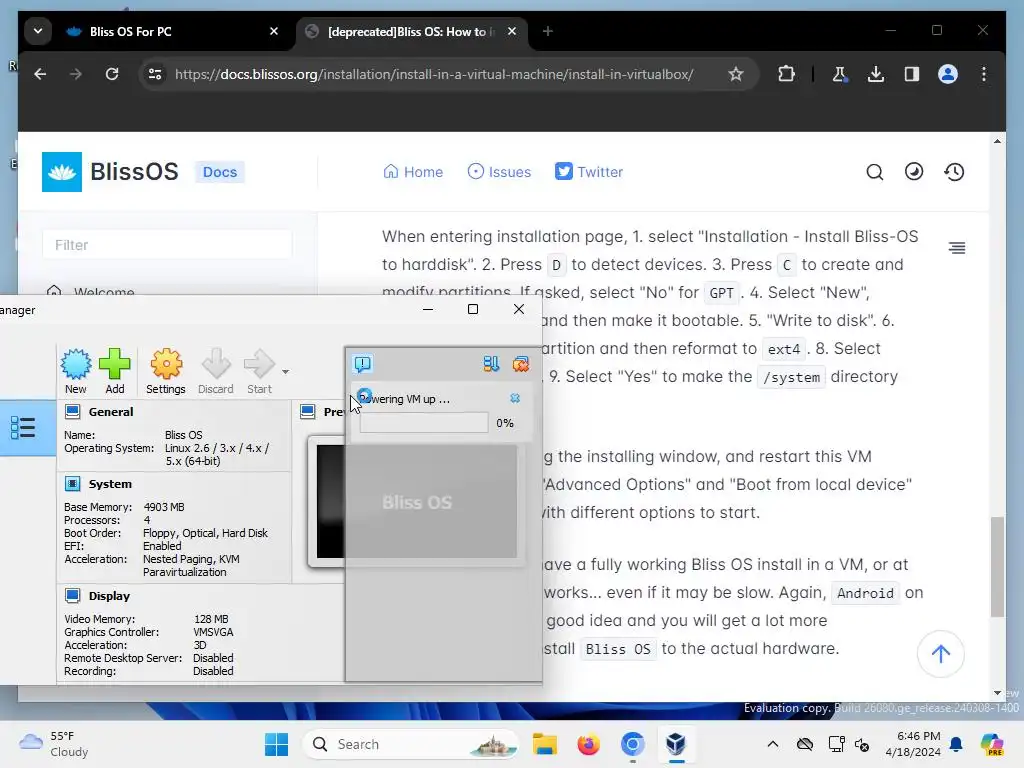
Task: Click the Powering VM up progress bar
Action: click(423, 423)
